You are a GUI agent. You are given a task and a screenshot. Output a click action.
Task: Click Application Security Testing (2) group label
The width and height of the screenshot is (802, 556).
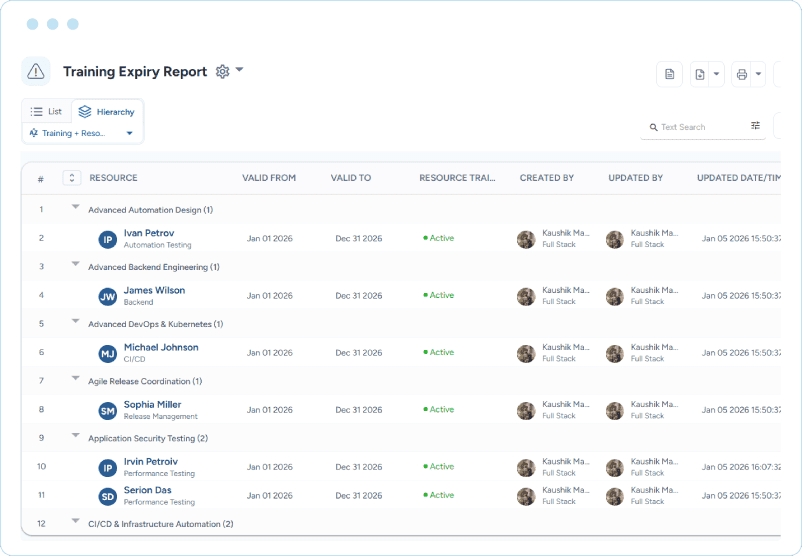tap(148, 438)
